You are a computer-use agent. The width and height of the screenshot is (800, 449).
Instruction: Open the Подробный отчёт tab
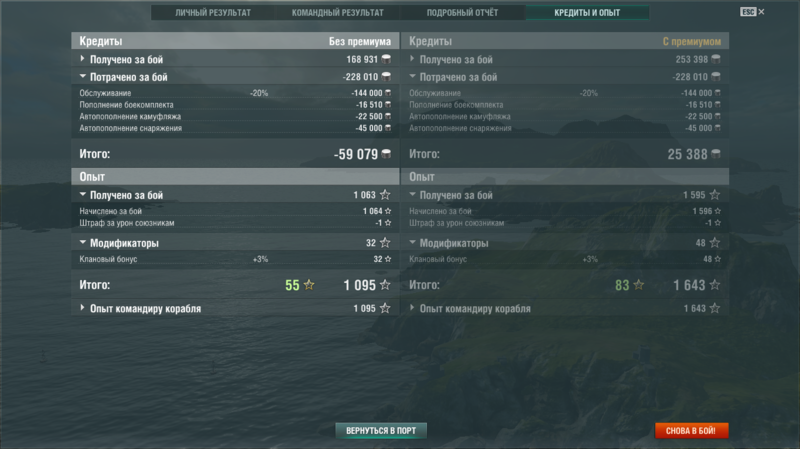(462, 12)
